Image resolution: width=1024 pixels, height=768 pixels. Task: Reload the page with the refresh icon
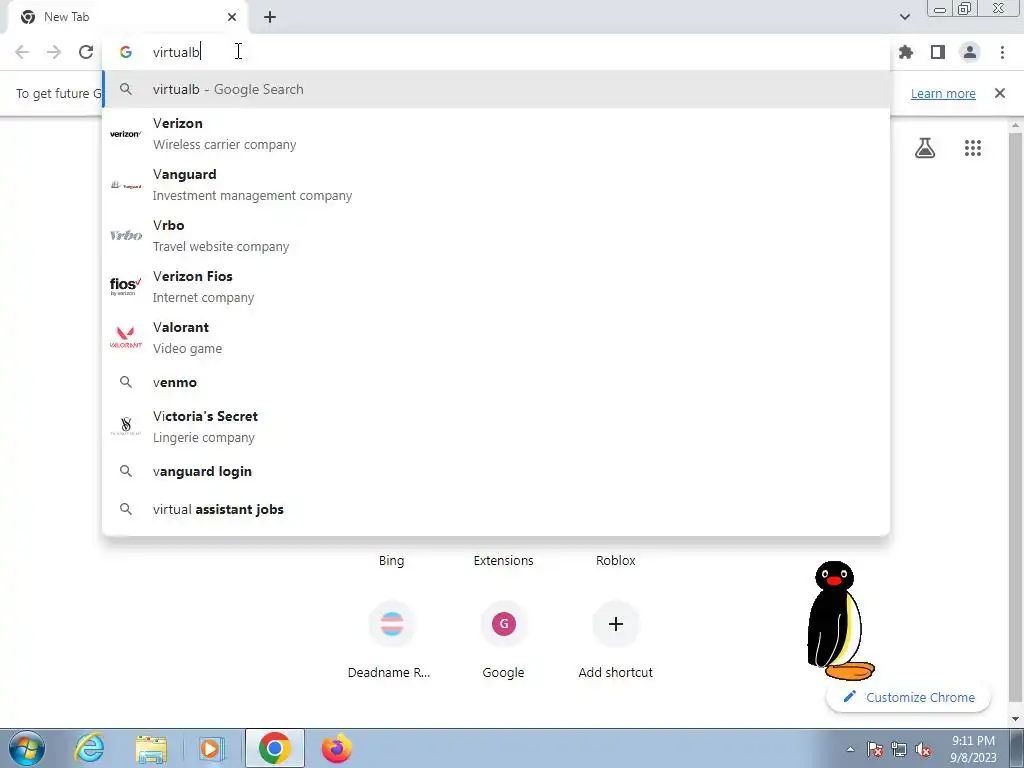(86, 52)
